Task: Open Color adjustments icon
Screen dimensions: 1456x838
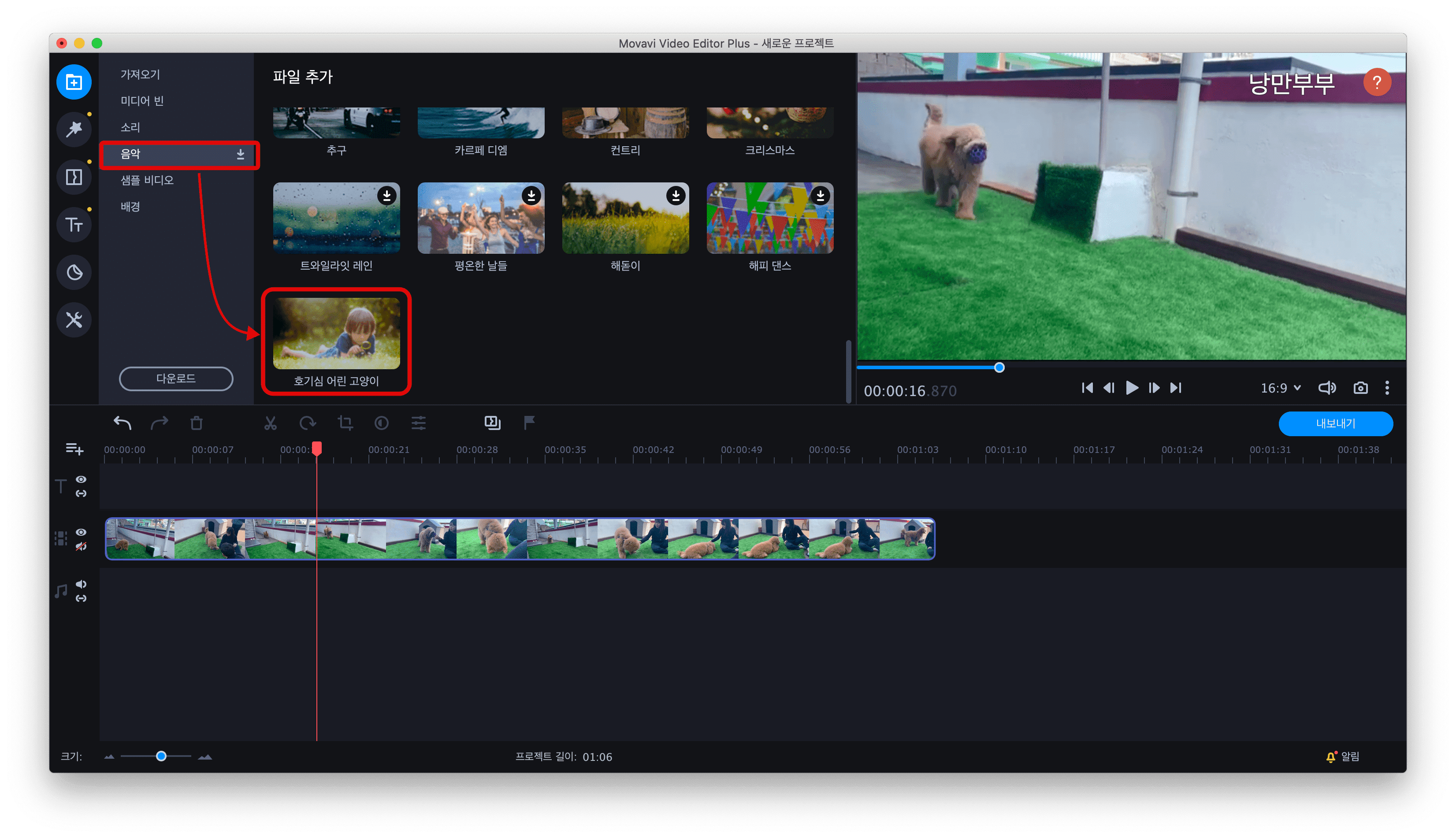Action: (x=382, y=423)
